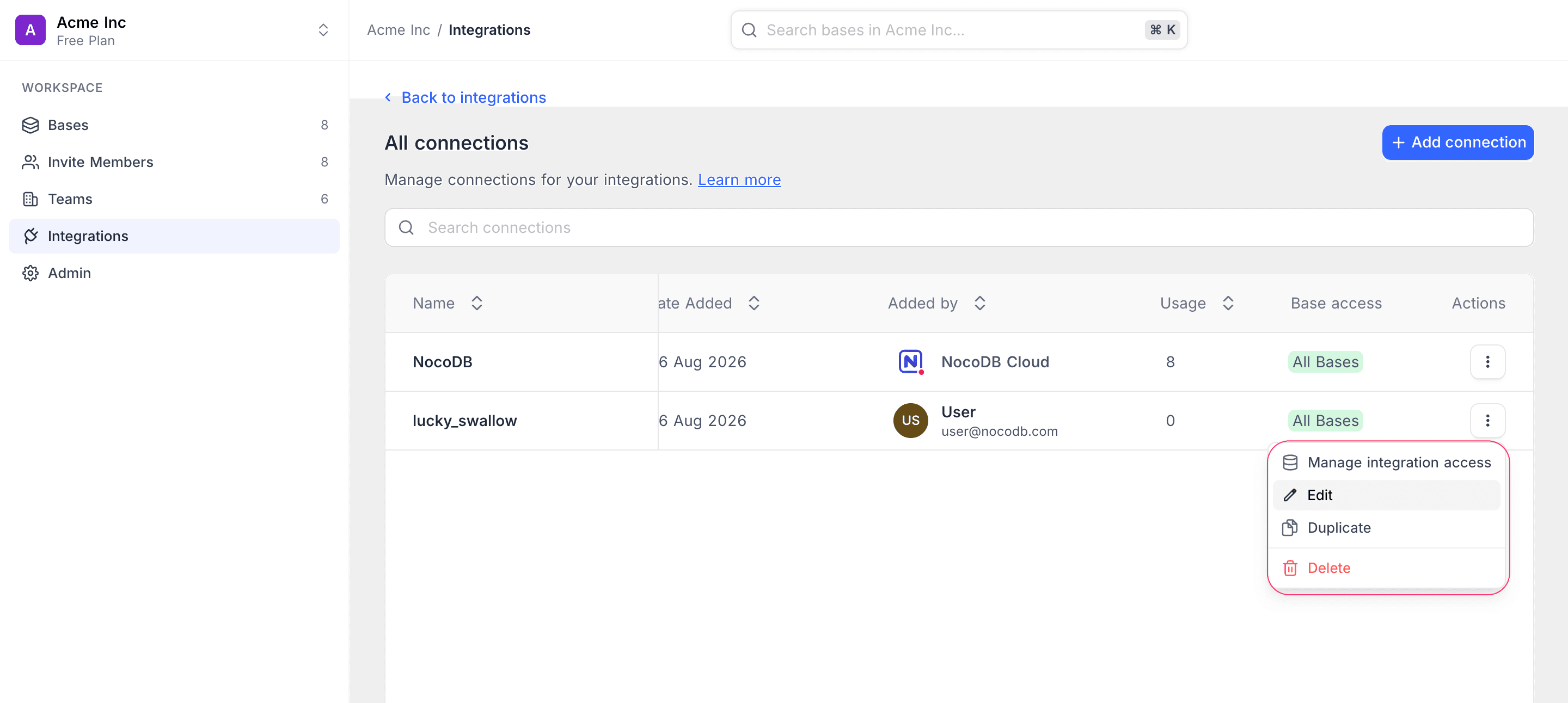Choose Edit from the actions menu

[x=1387, y=495]
